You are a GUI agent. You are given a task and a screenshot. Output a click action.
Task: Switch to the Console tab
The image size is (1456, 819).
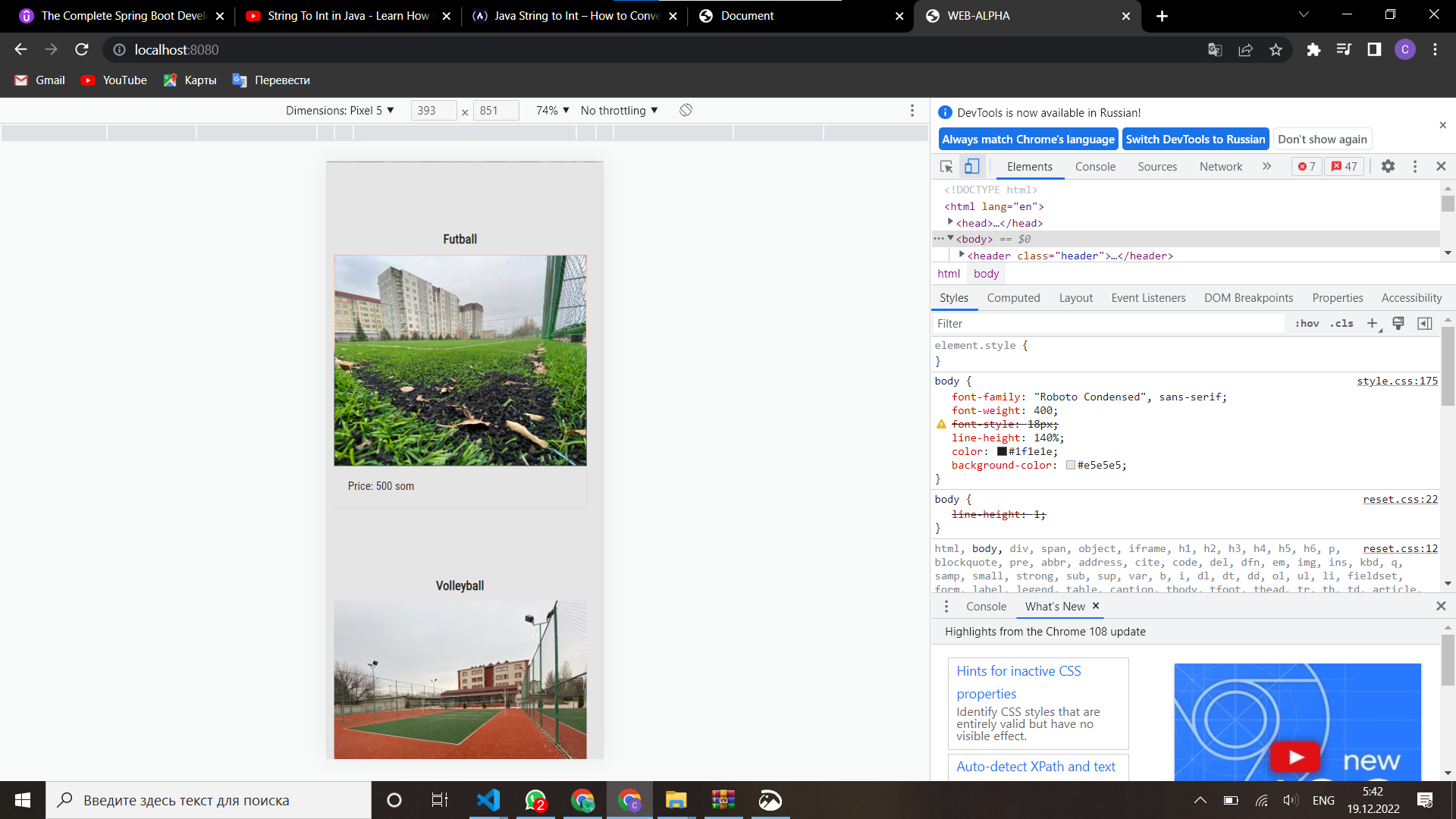(1095, 167)
